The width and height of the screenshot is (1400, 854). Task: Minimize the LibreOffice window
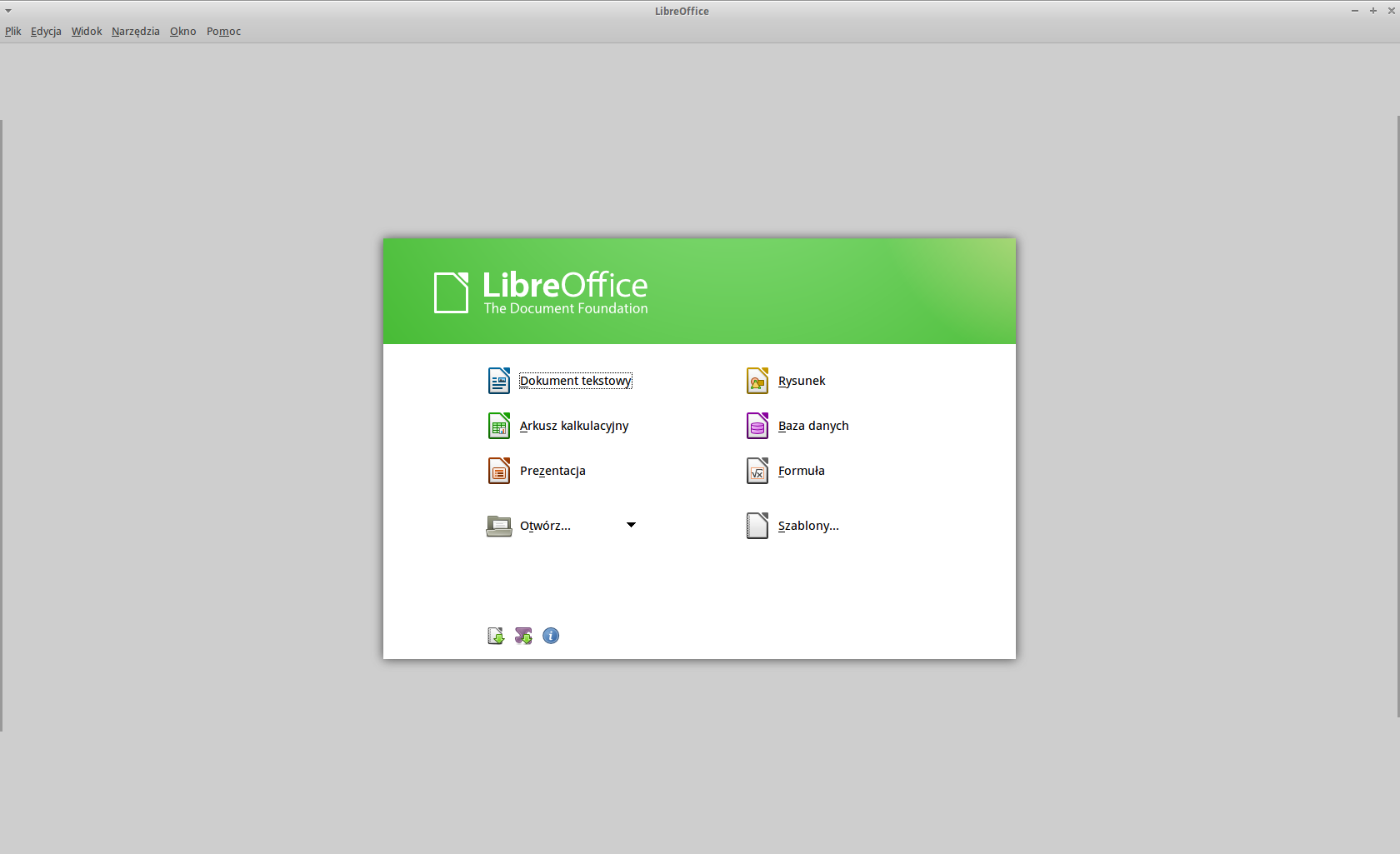pyautogui.click(x=1355, y=11)
